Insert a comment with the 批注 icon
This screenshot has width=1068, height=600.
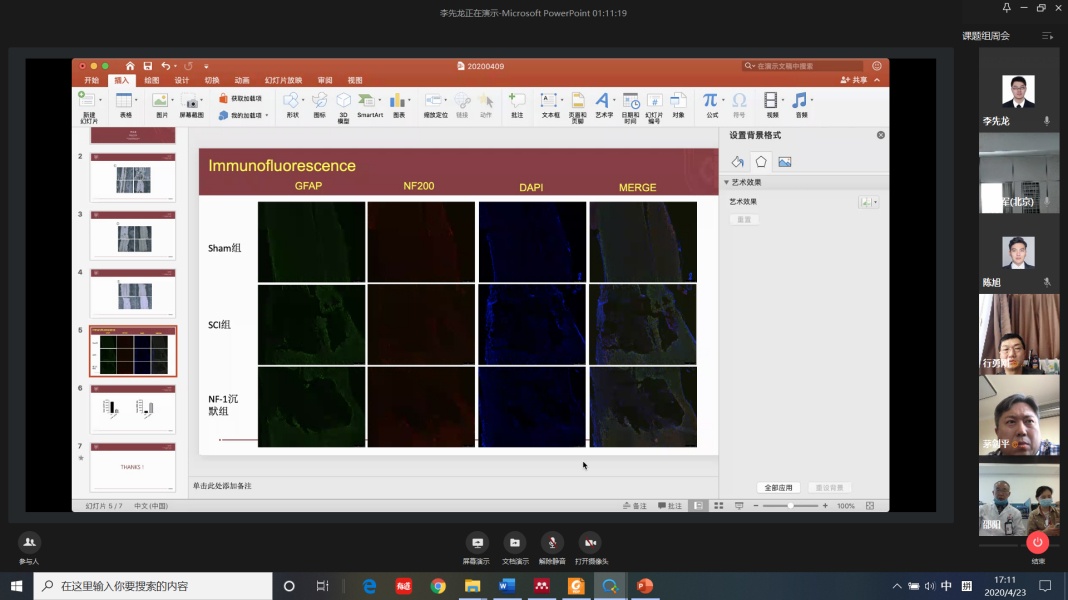click(516, 102)
